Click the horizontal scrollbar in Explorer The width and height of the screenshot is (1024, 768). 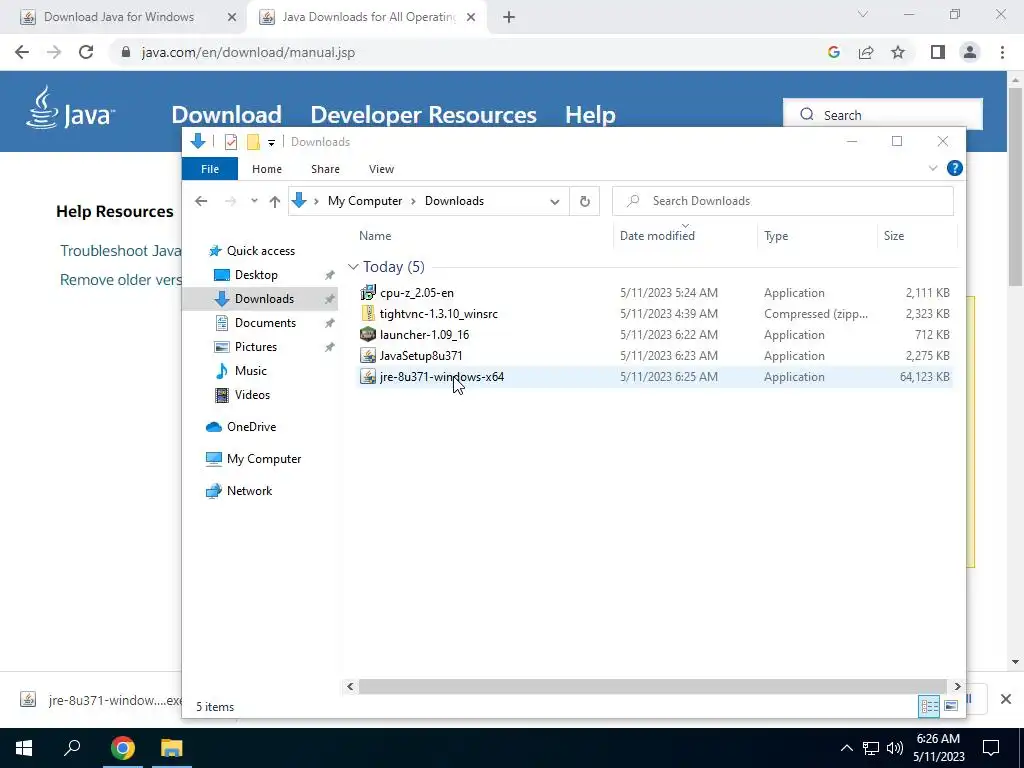click(x=652, y=686)
